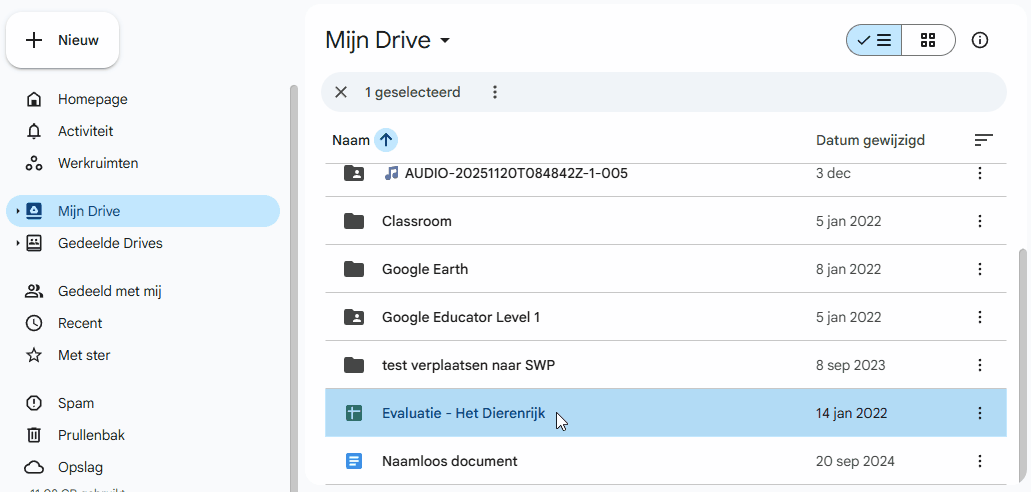Switch to grid view layout
Image resolution: width=1031 pixels, height=492 pixels.
[928, 40]
